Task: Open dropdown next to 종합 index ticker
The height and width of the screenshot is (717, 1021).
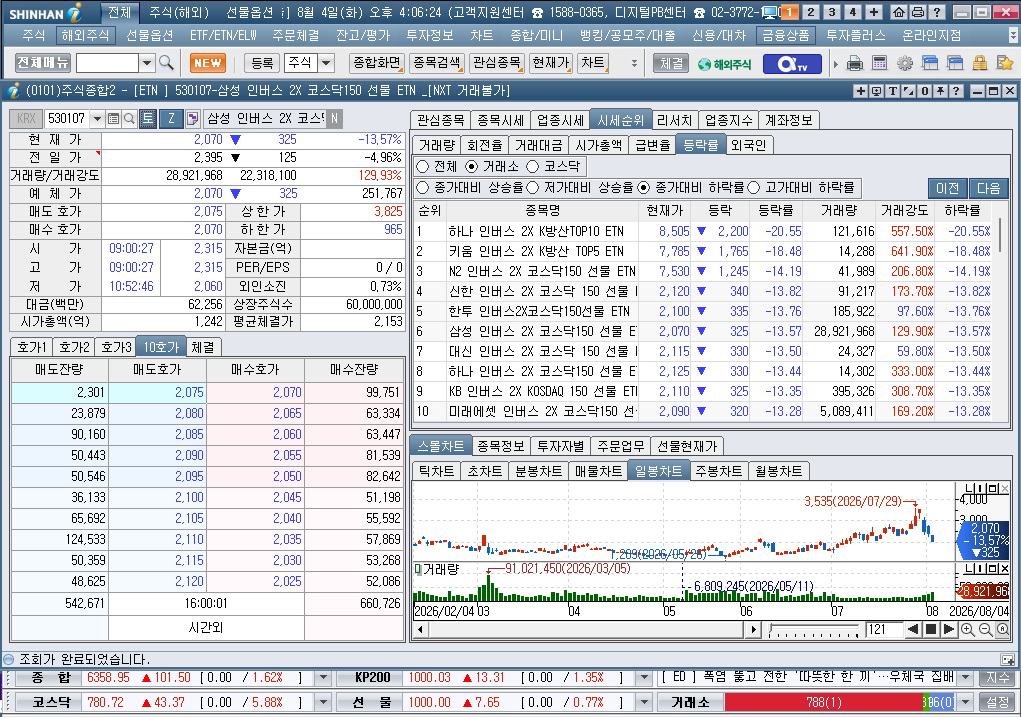Action: tap(323, 677)
